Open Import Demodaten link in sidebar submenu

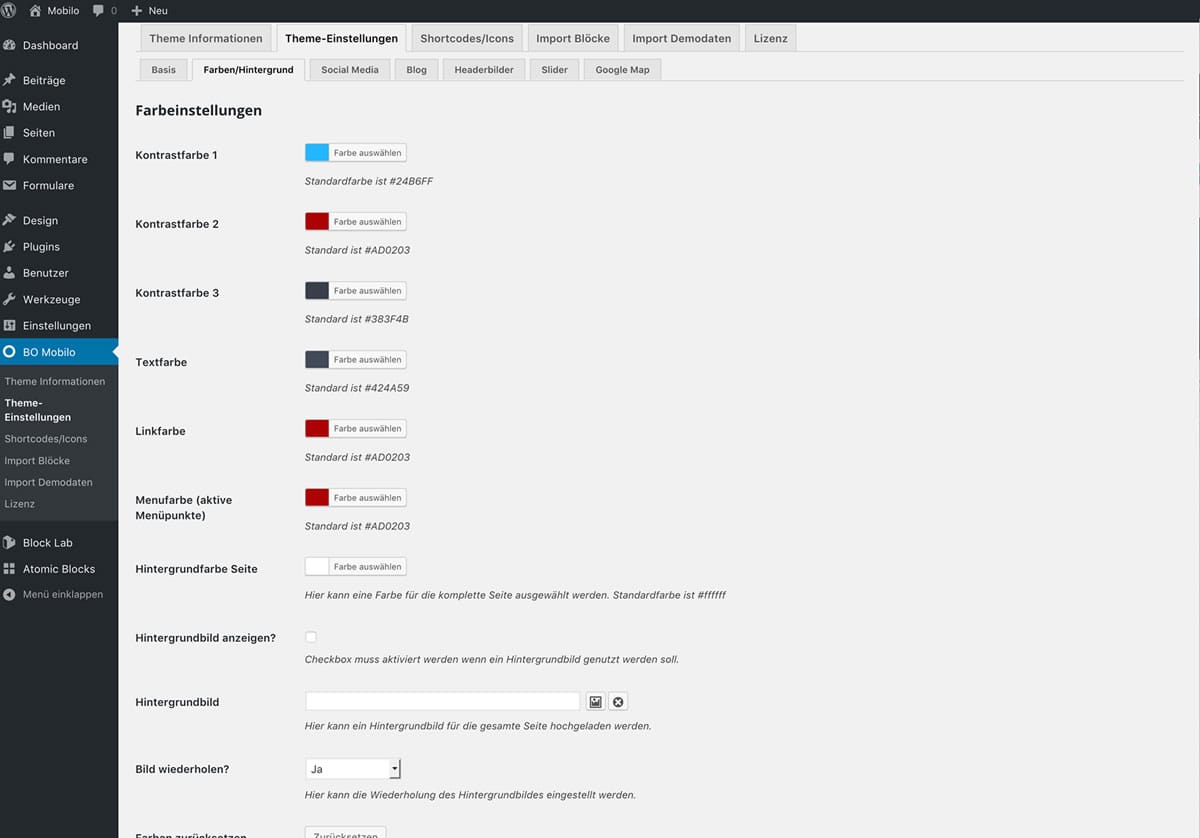48,482
